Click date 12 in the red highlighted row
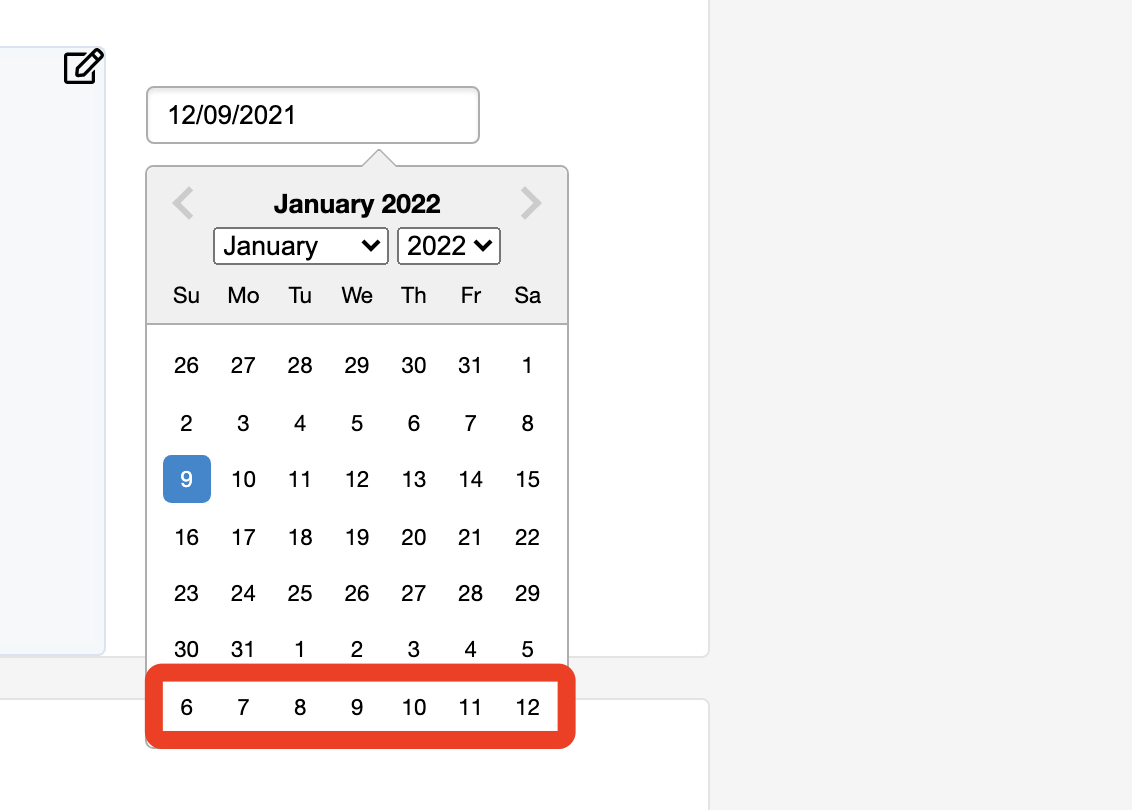 pyautogui.click(x=527, y=707)
